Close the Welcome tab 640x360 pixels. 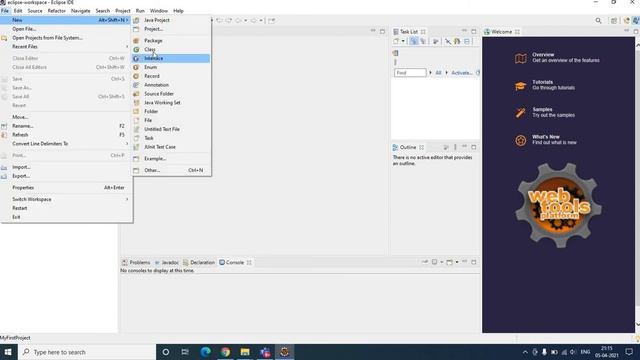[517, 32]
